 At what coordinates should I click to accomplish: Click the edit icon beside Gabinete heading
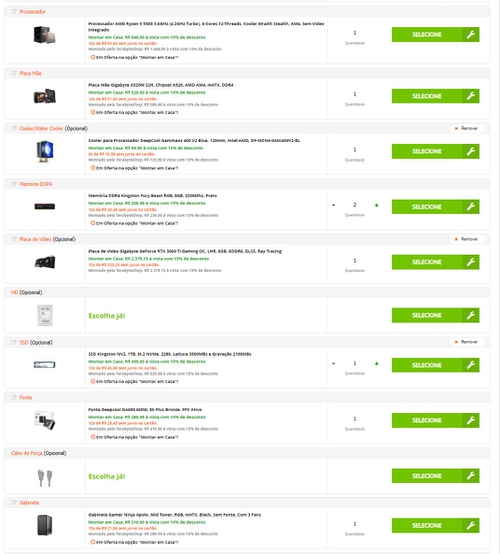pyautogui.click(x=14, y=502)
